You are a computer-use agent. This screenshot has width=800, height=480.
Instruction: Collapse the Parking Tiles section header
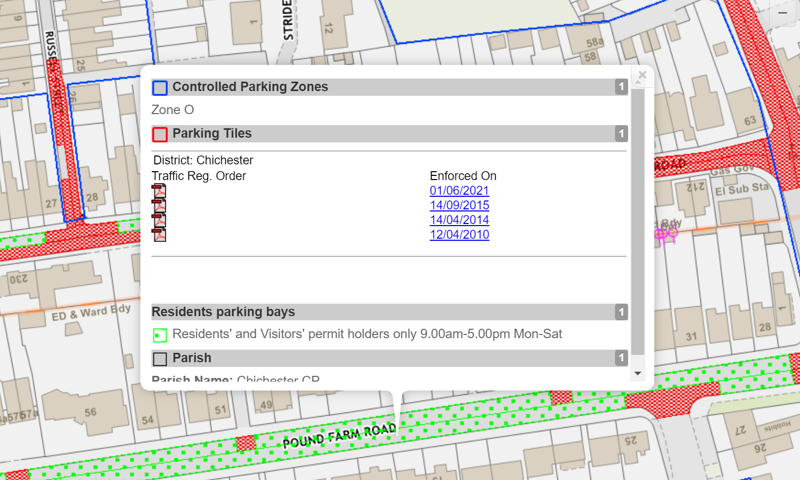[390, 133]
